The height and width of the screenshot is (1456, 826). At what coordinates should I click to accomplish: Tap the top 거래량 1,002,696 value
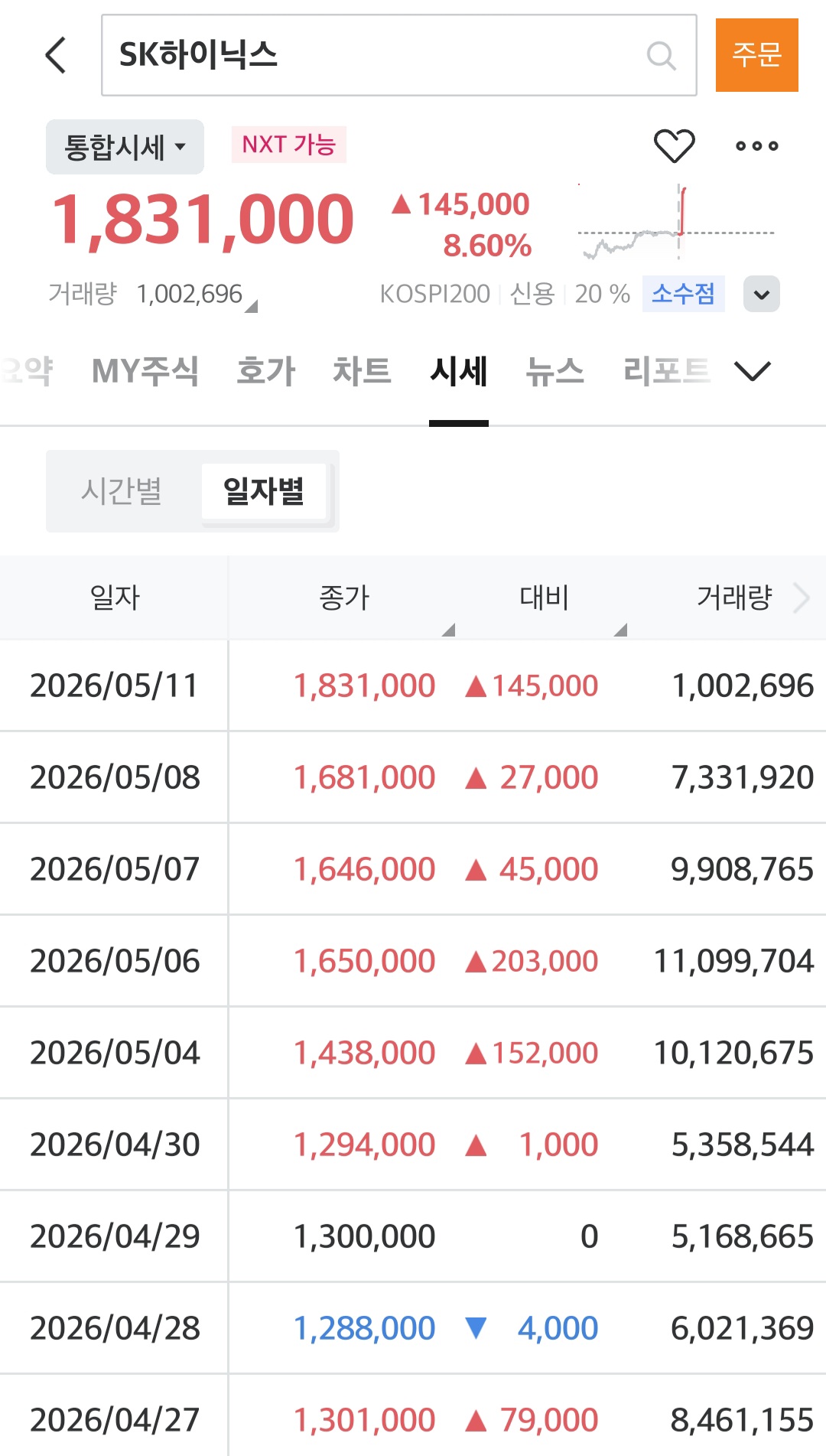(189, 294)
